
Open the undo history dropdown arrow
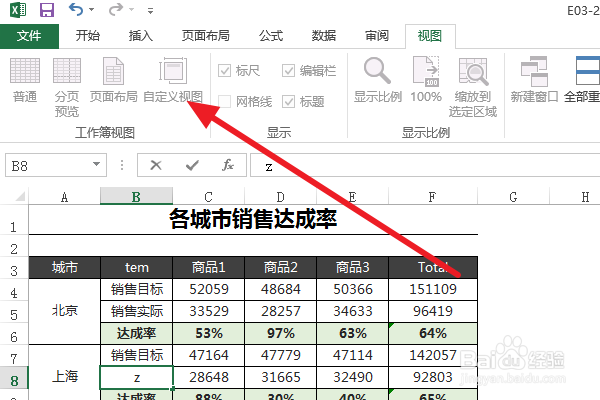coord(91,10)
